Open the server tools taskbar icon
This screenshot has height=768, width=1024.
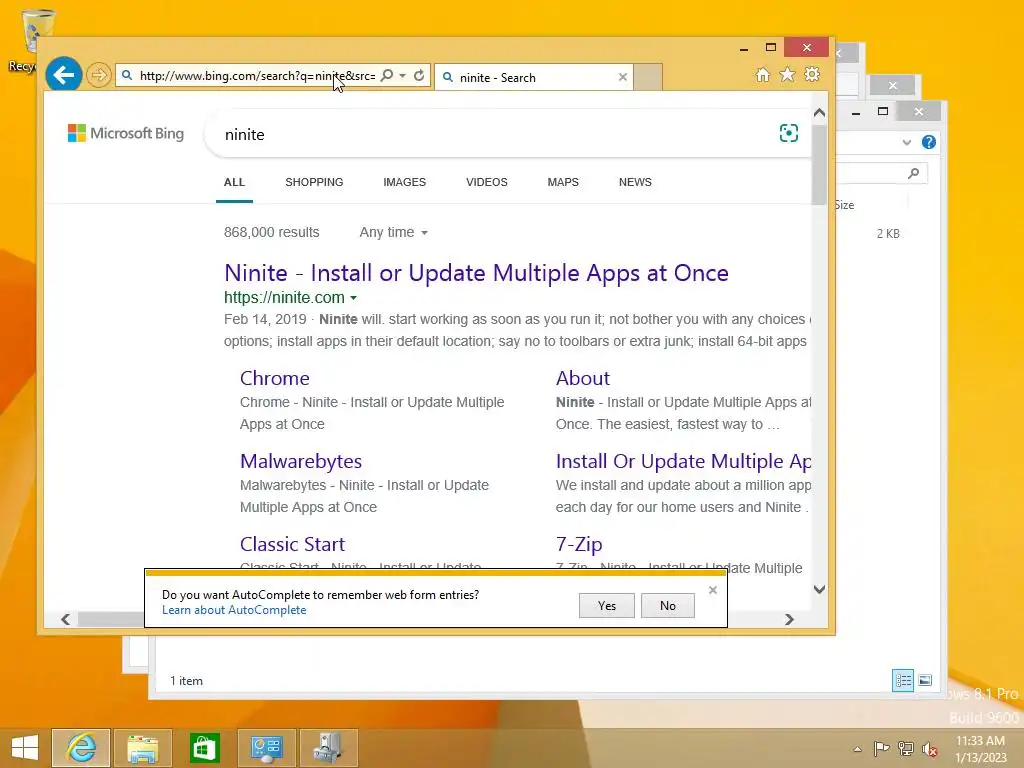[328, 748]
